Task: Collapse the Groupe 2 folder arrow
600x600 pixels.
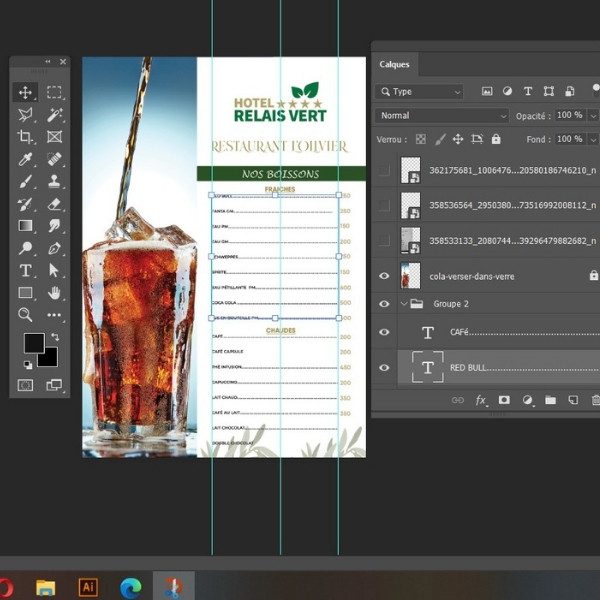Action: (x=404, y=303)
